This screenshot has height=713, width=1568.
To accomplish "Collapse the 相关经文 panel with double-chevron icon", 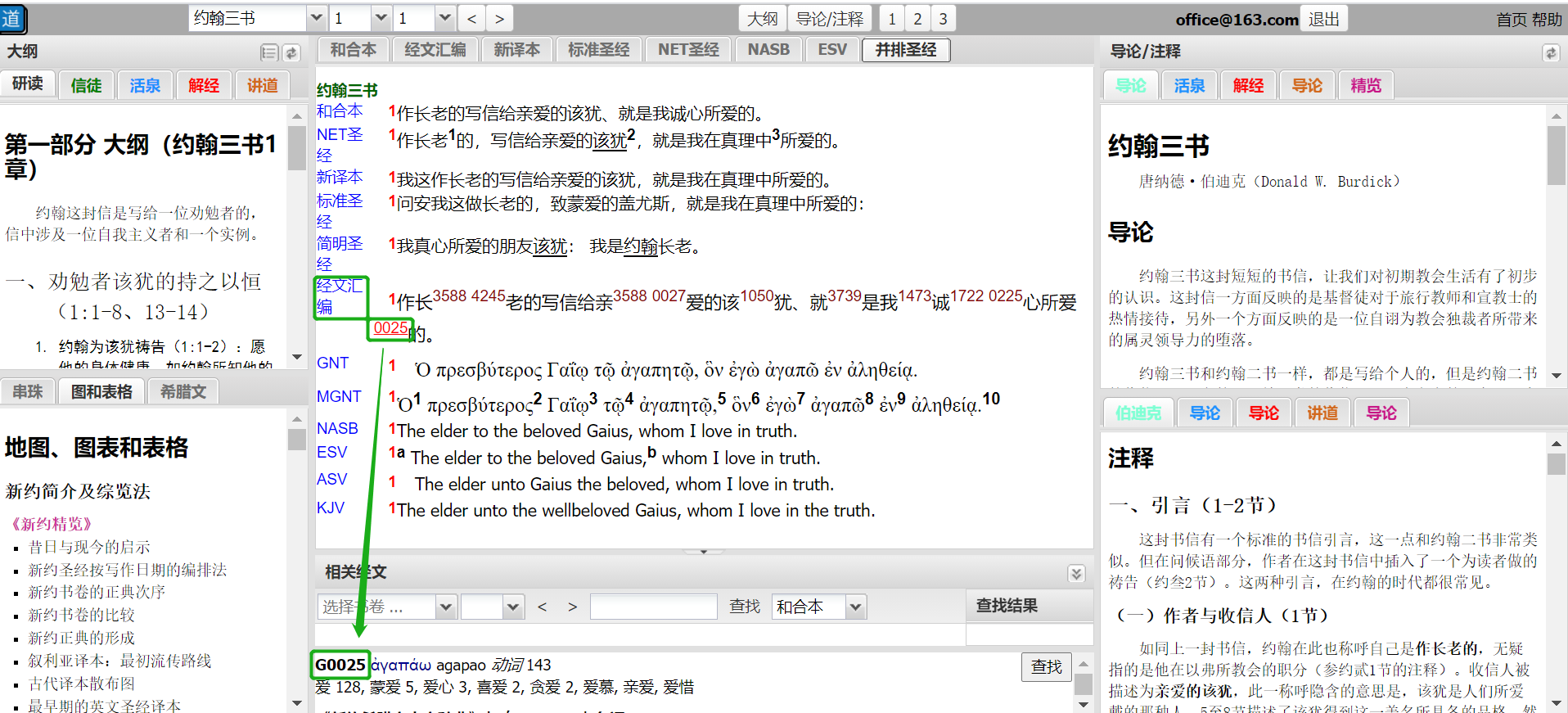I will pos(1076,573).
